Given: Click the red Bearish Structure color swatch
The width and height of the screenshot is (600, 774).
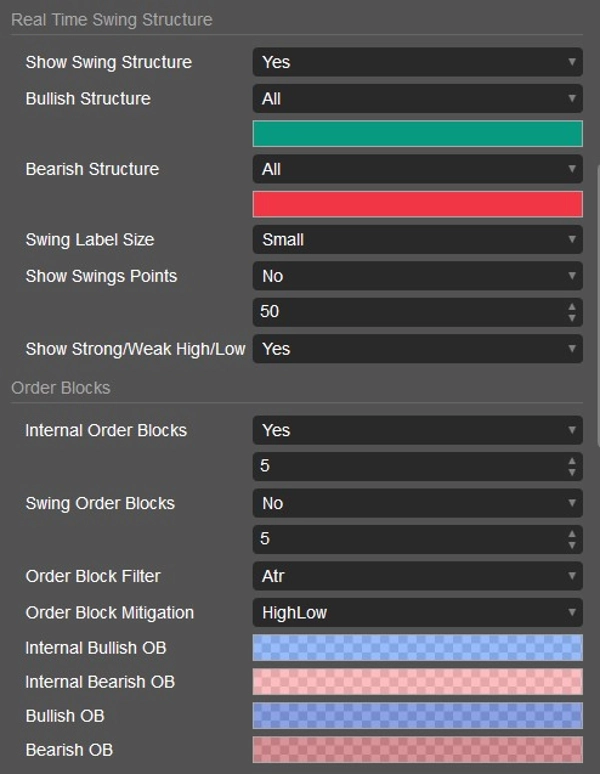Looking at the screenshot, I should point(417,204).
